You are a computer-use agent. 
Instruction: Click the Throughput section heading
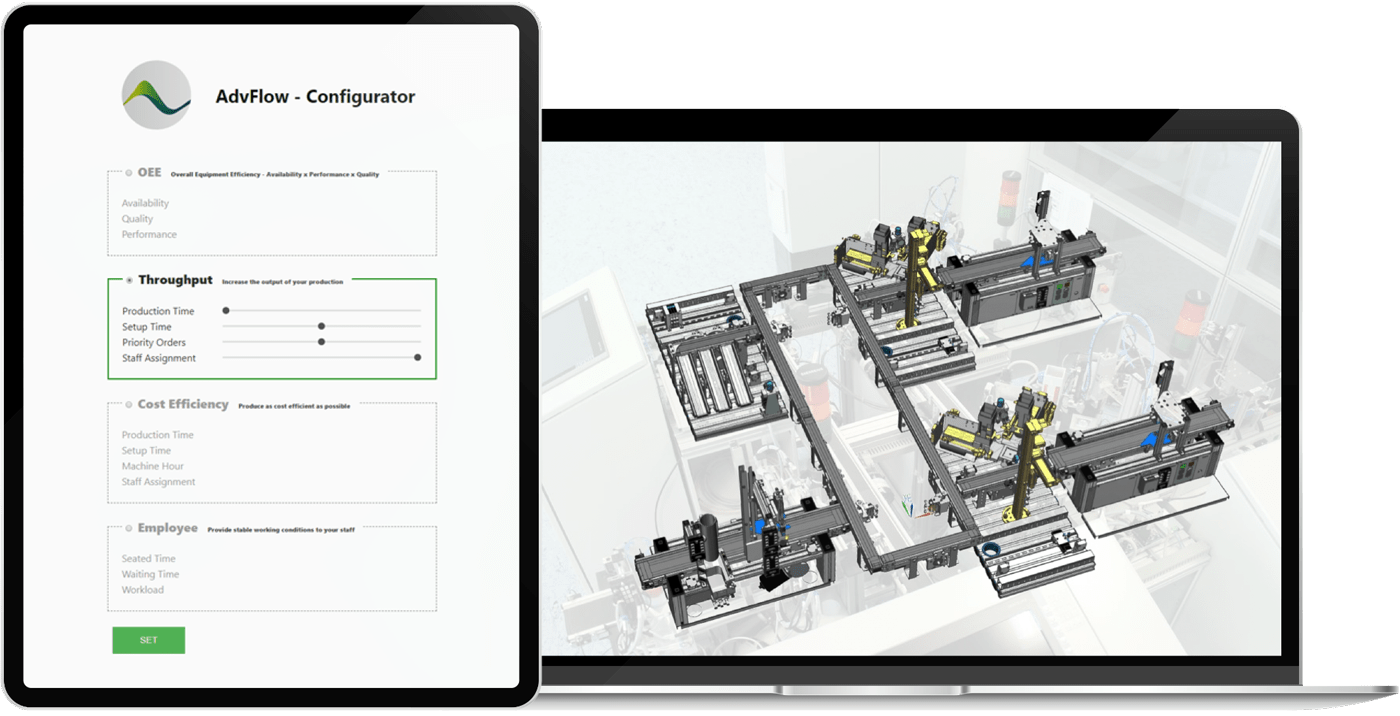click(x=175, y=280)
